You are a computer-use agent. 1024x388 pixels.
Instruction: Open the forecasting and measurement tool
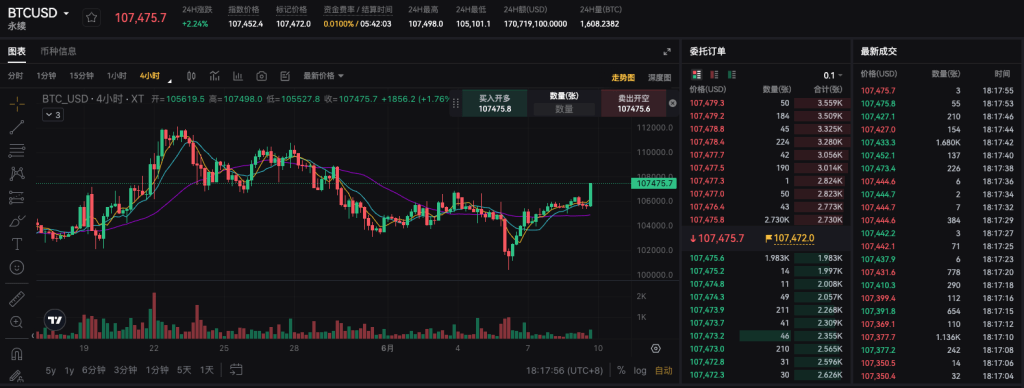pos(17,197)
